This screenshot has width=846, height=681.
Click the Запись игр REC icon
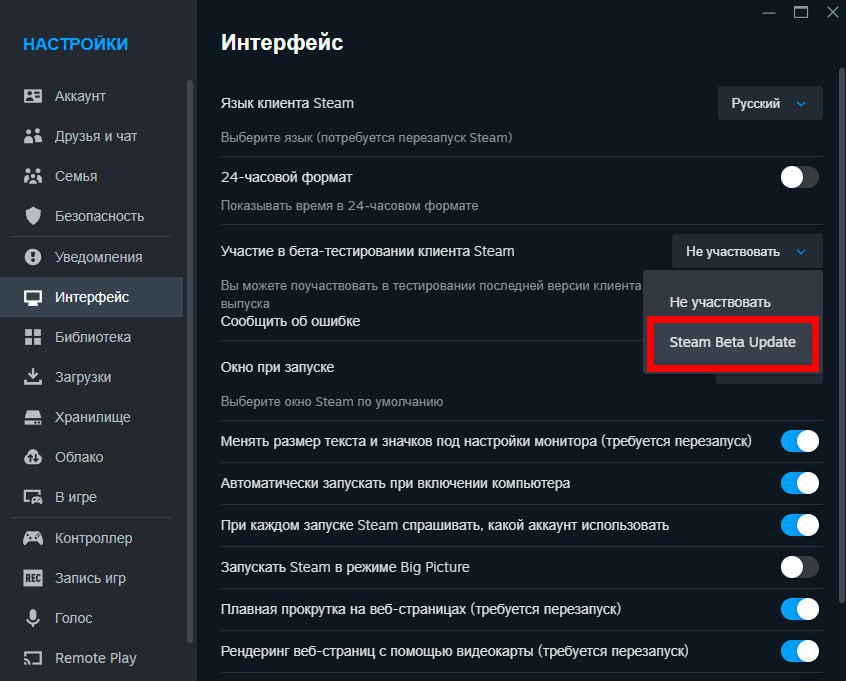point(33,578)
